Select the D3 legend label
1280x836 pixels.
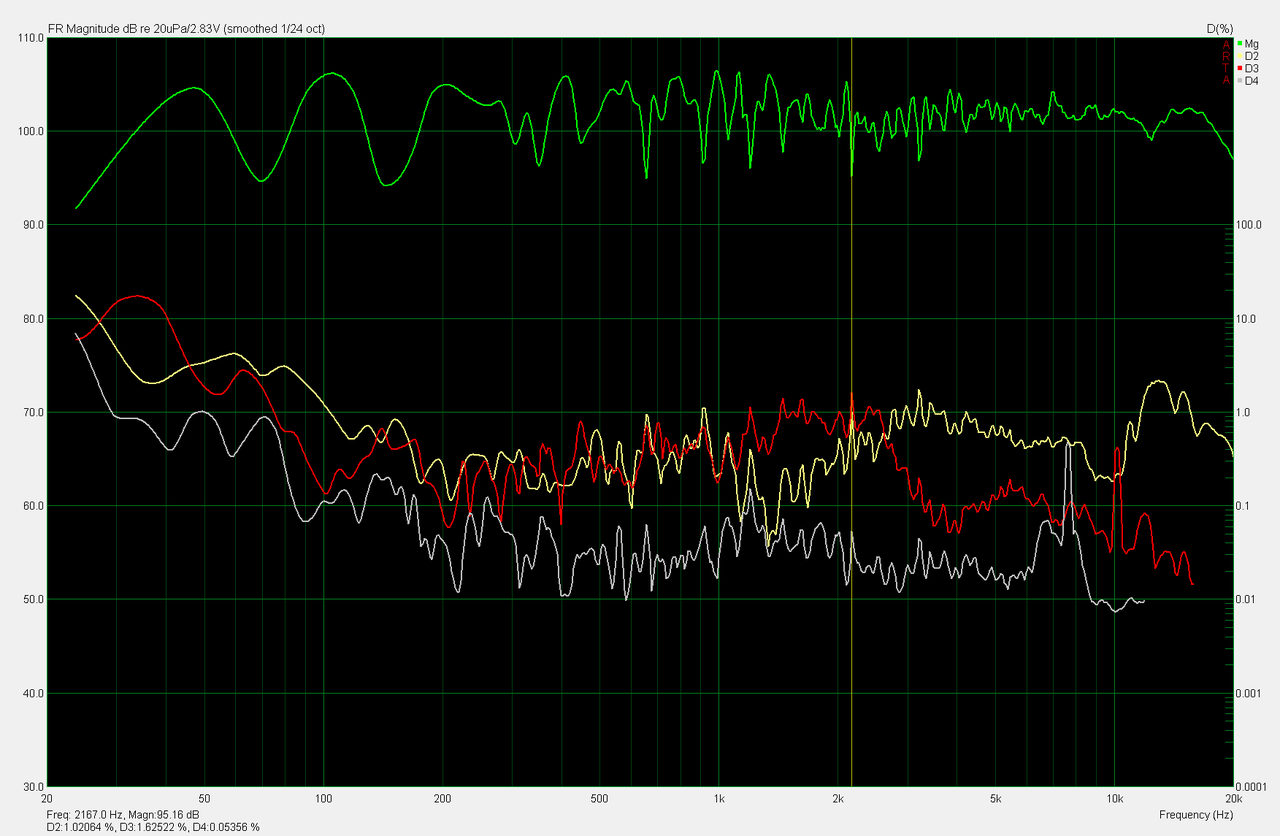coord(1251,68)
